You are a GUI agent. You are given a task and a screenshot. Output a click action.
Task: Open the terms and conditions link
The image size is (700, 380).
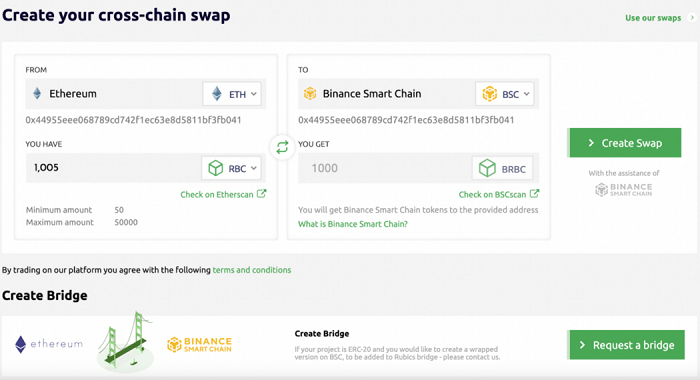point(252,270)
